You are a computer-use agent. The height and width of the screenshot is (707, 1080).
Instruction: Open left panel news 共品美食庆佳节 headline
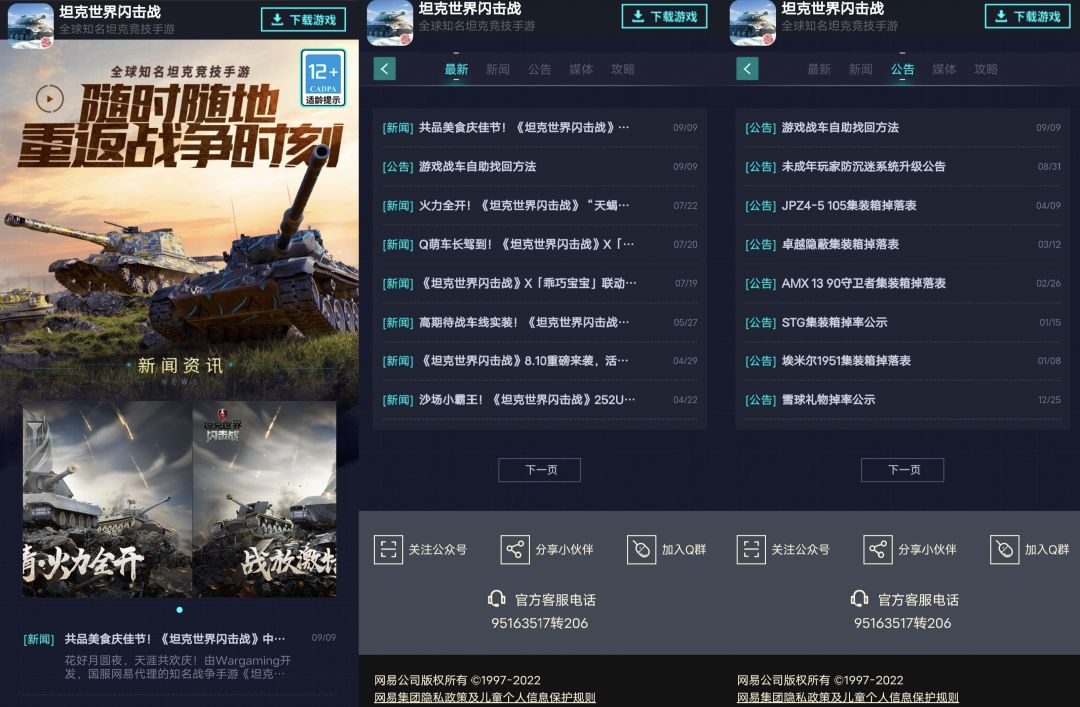click(x=174, y=639)
